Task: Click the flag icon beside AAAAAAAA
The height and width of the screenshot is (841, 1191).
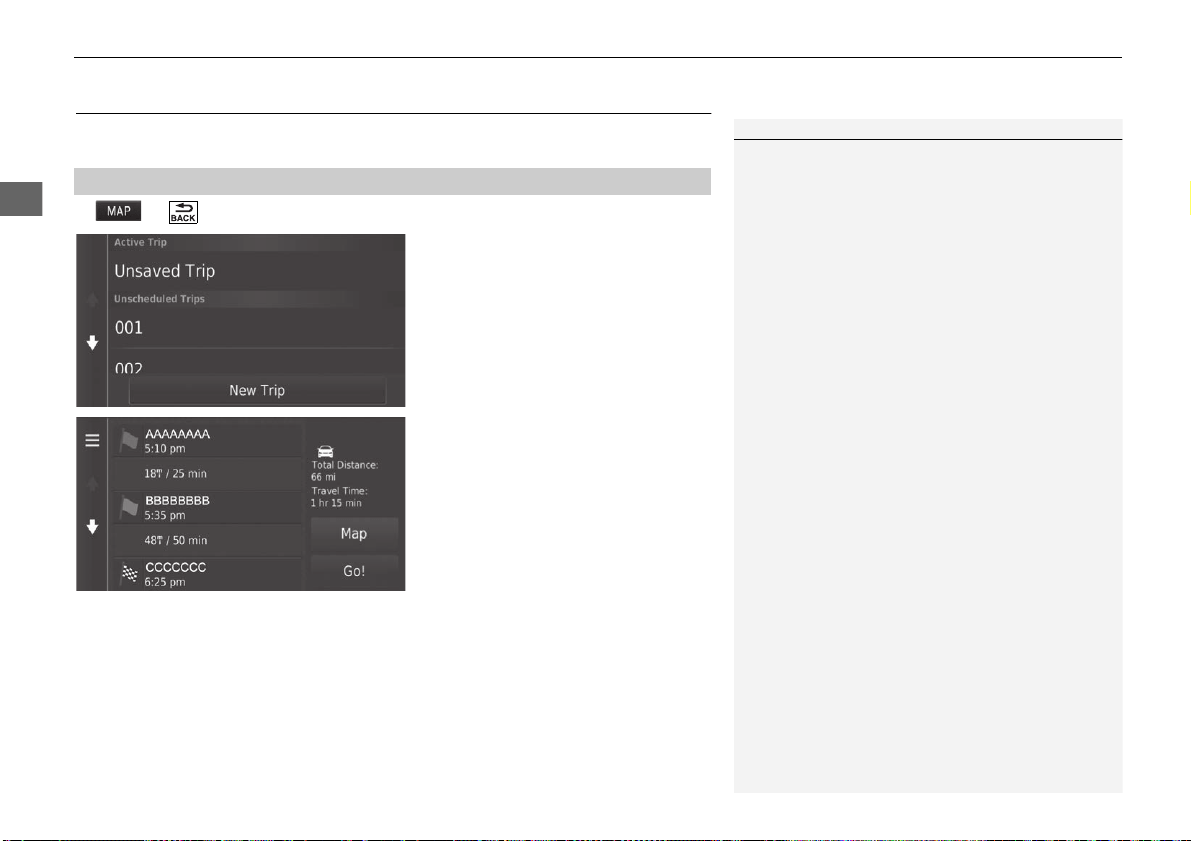Action: [x=129, y=440]
